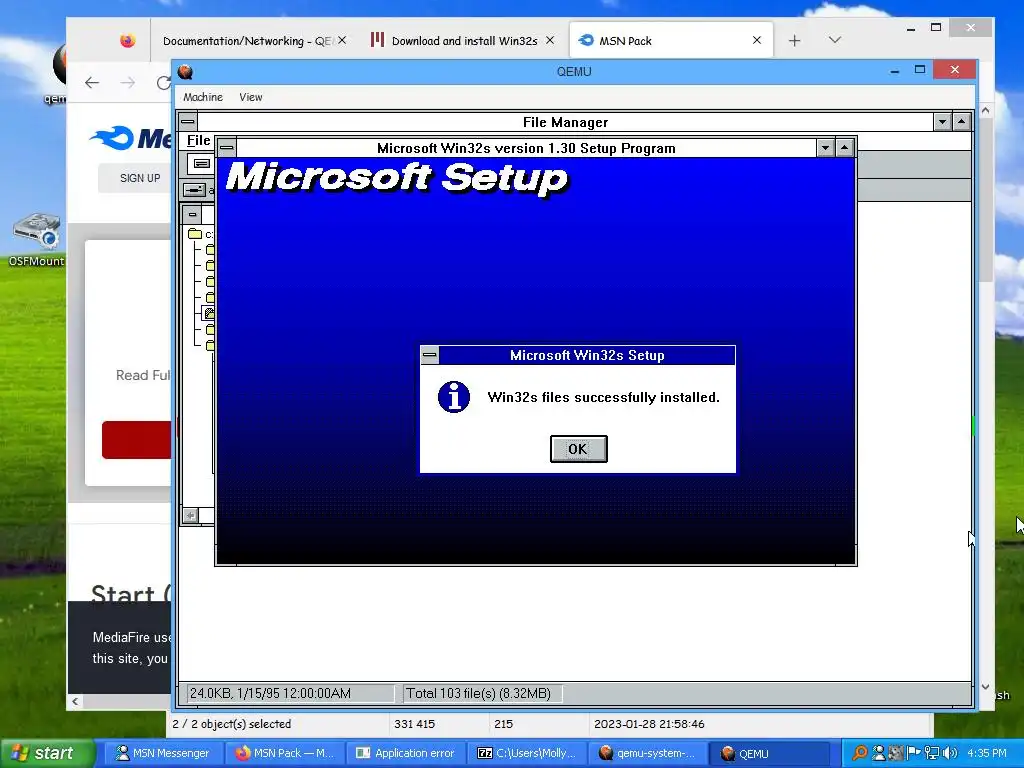Click the MSN Messenger tray icon

pos(879,753)
